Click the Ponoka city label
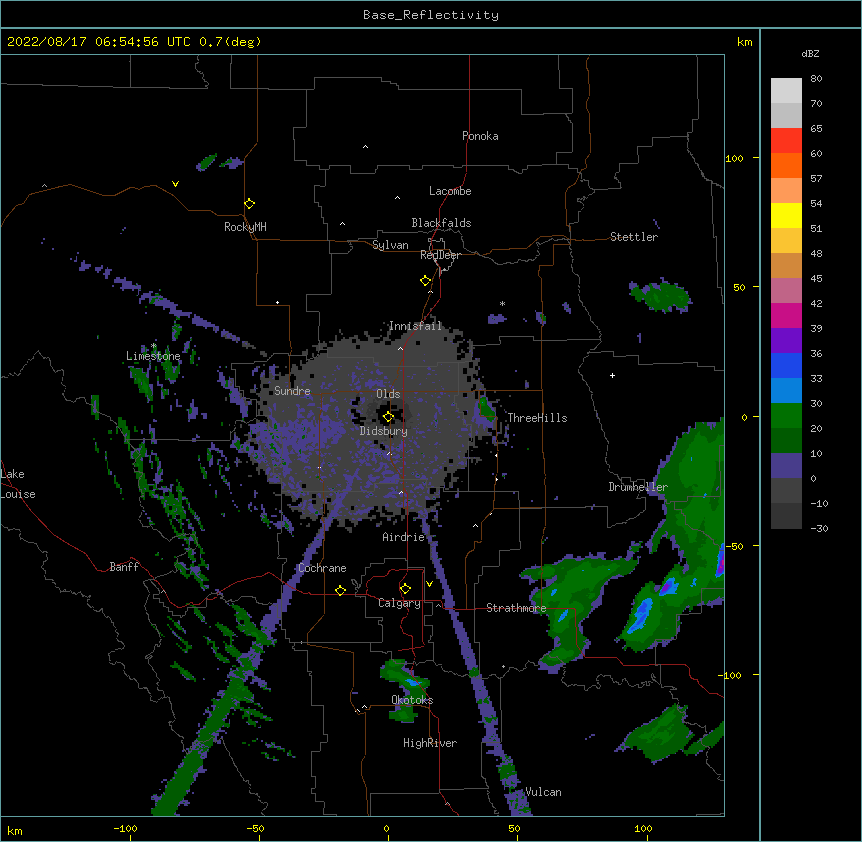 [x=480, y=136]
